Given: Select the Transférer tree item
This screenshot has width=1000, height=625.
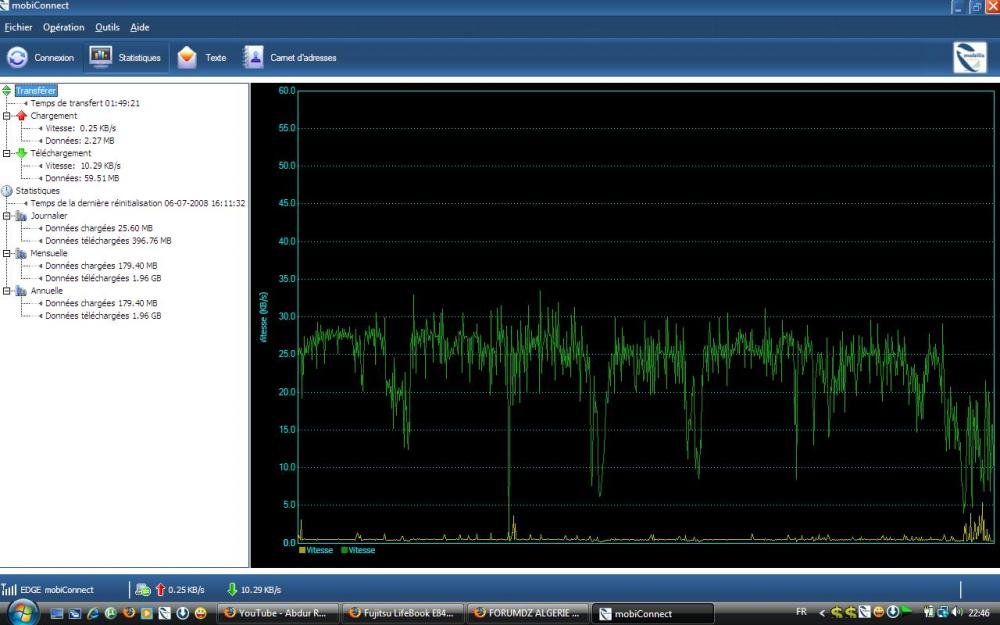Looking at the screenshot, I should (36, 91).
